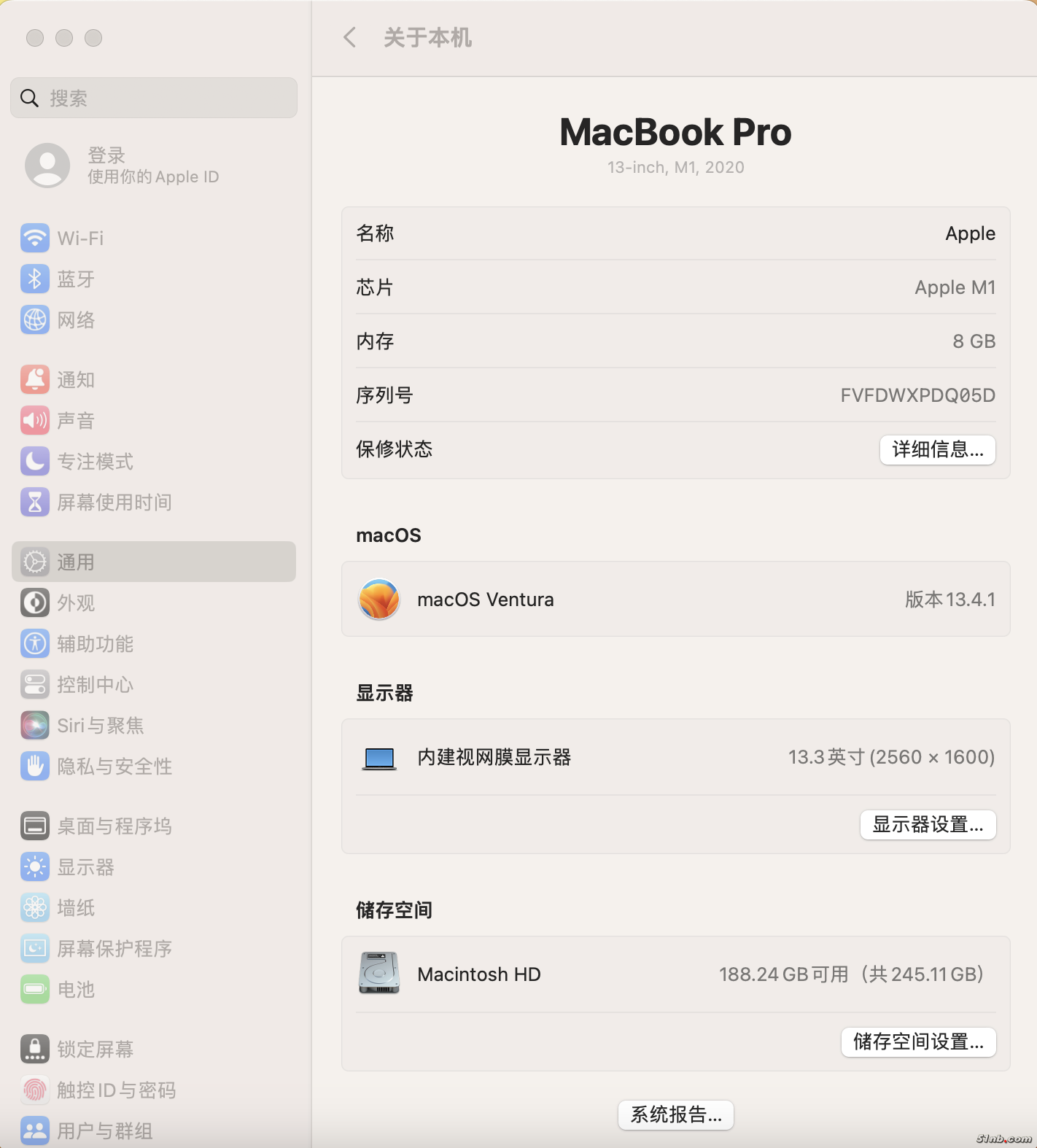Click the 芯片 row label
This screenshot has width=1037, height=1148.
[x=375, y=287]
